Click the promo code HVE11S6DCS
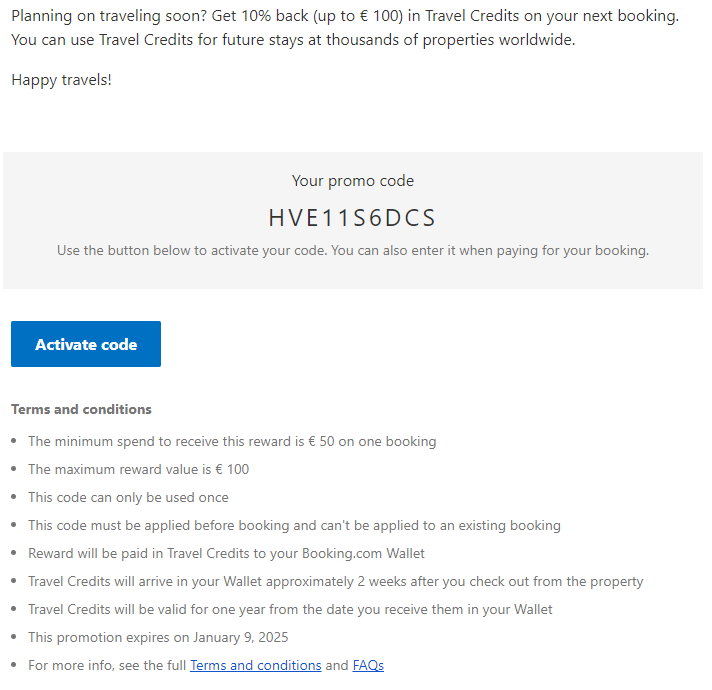 coord(352,218)
